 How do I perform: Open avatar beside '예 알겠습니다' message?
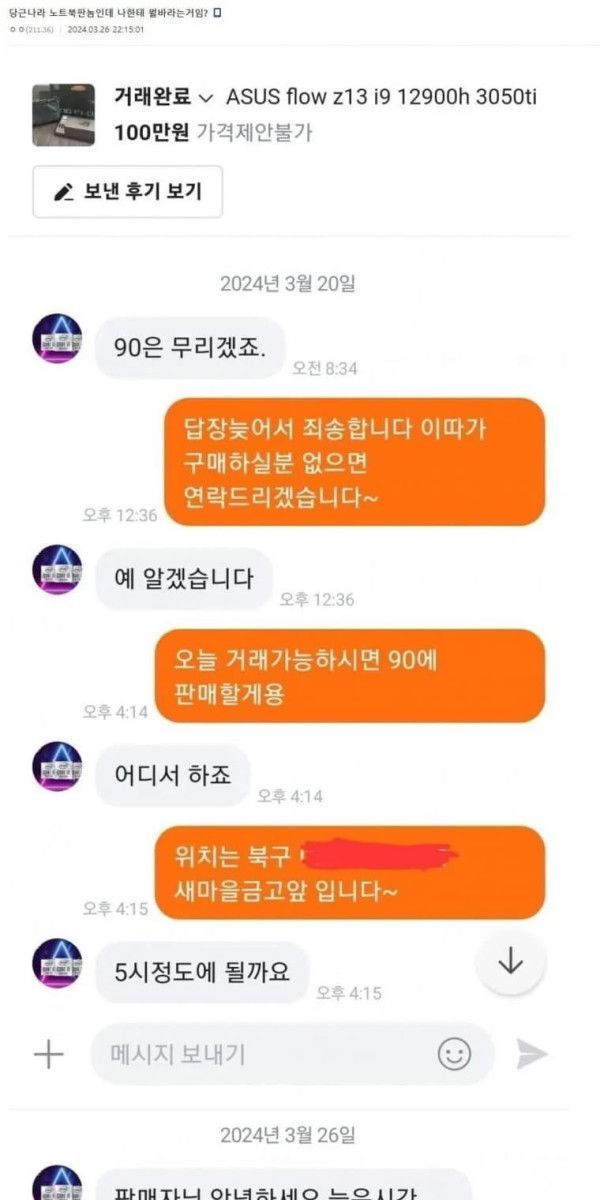click(57, 570)
